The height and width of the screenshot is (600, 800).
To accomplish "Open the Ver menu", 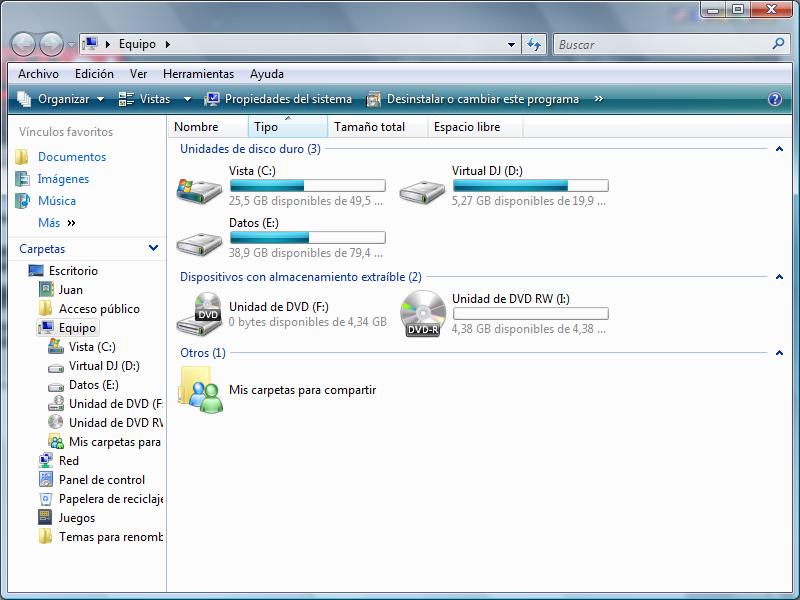I will pos(138,74).
